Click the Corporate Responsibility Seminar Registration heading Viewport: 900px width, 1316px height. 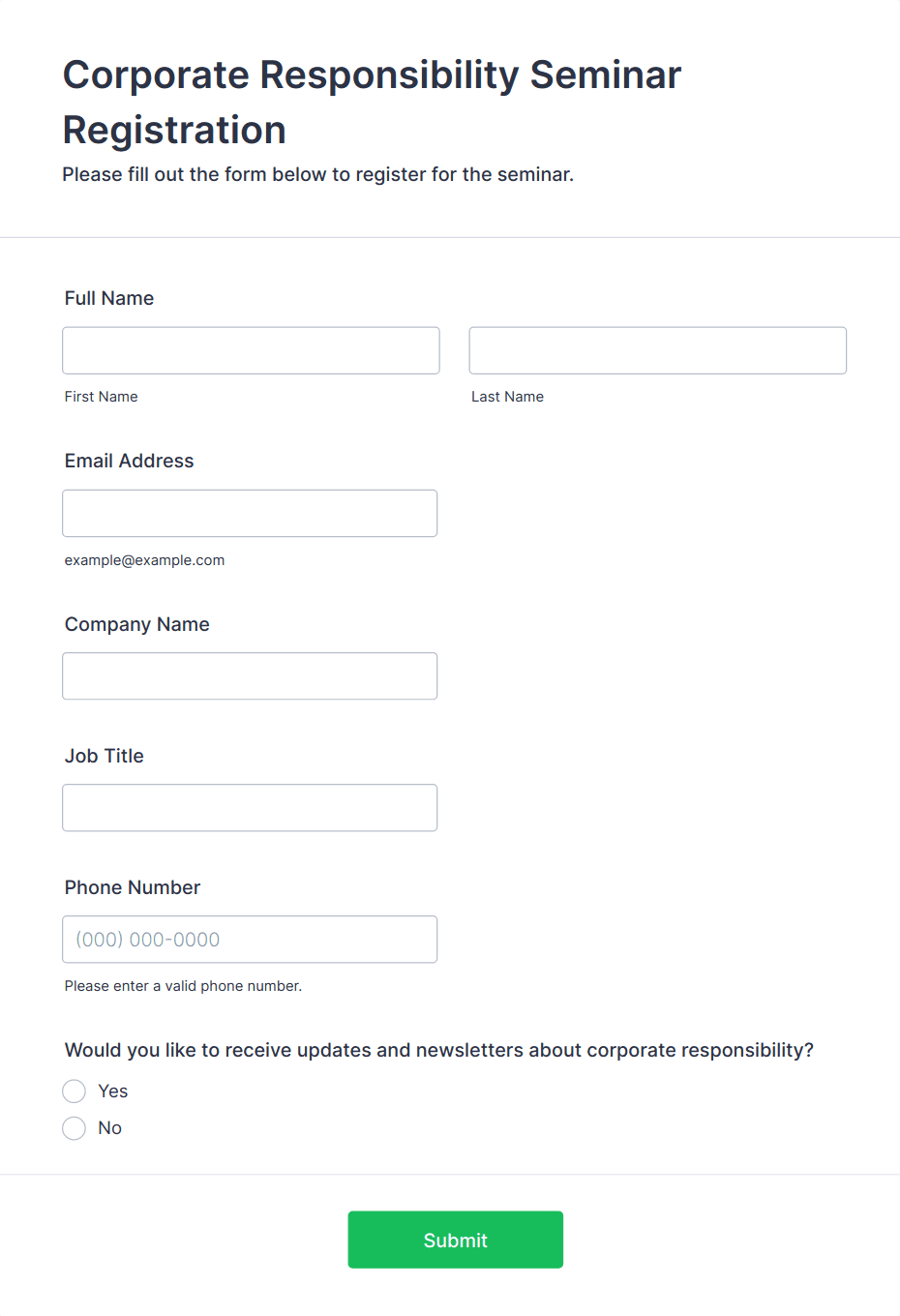click(372, 102)
